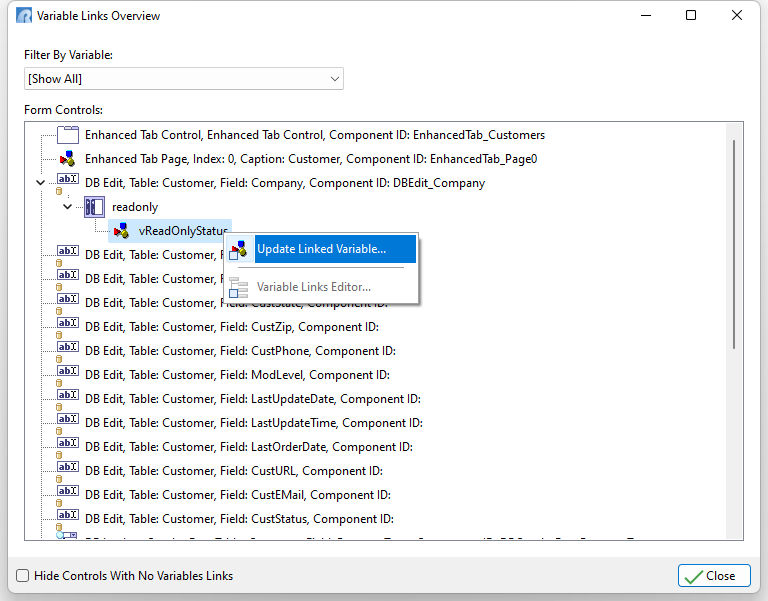Select the DB Edit Field LastUpdateTime row
Viewport: 768px width, 601px height.
point(254,423)
